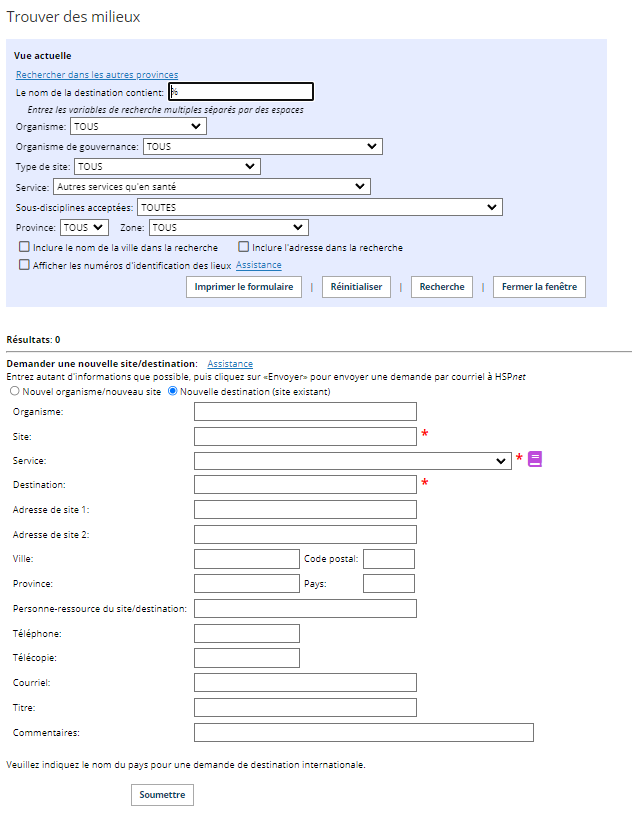Click the Pays input field
This screenshot has width=632, height=825.
coord(389,583)
